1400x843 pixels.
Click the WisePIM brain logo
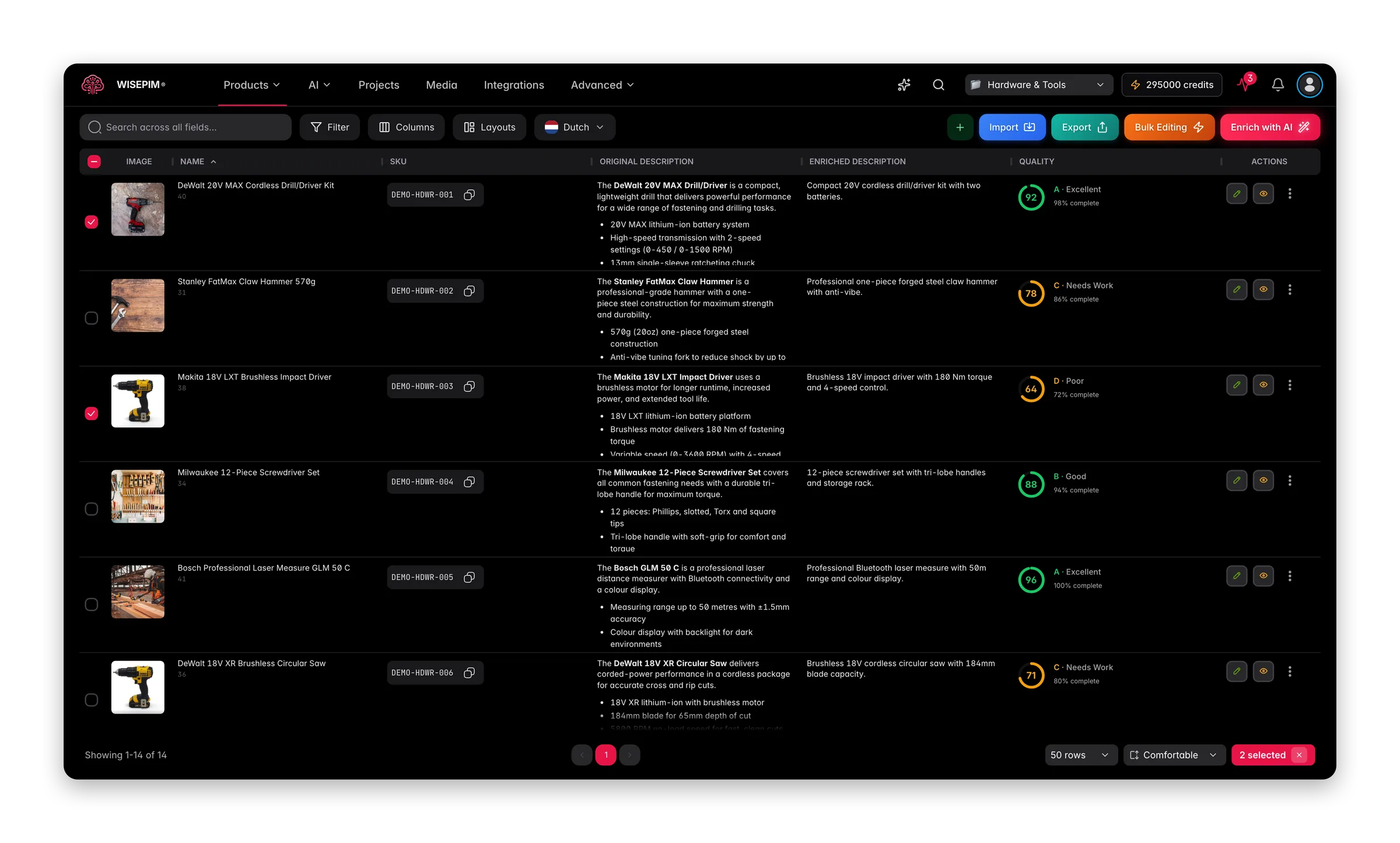[93, 85]
